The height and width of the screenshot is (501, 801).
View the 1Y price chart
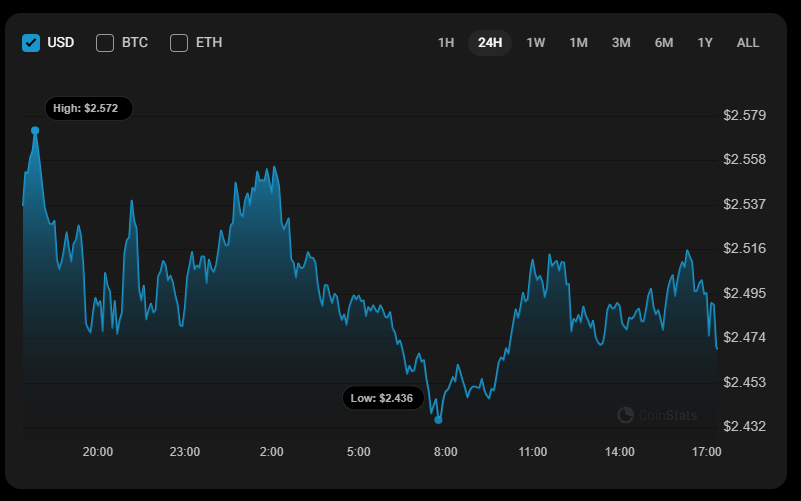(x=705, y=42)
